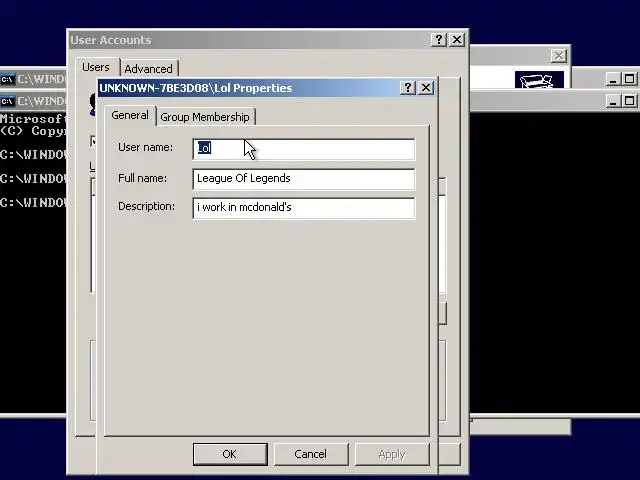Maximize the lower command prompt window
The width and height of the screenshot is (640, 480).
click(630, 101)
